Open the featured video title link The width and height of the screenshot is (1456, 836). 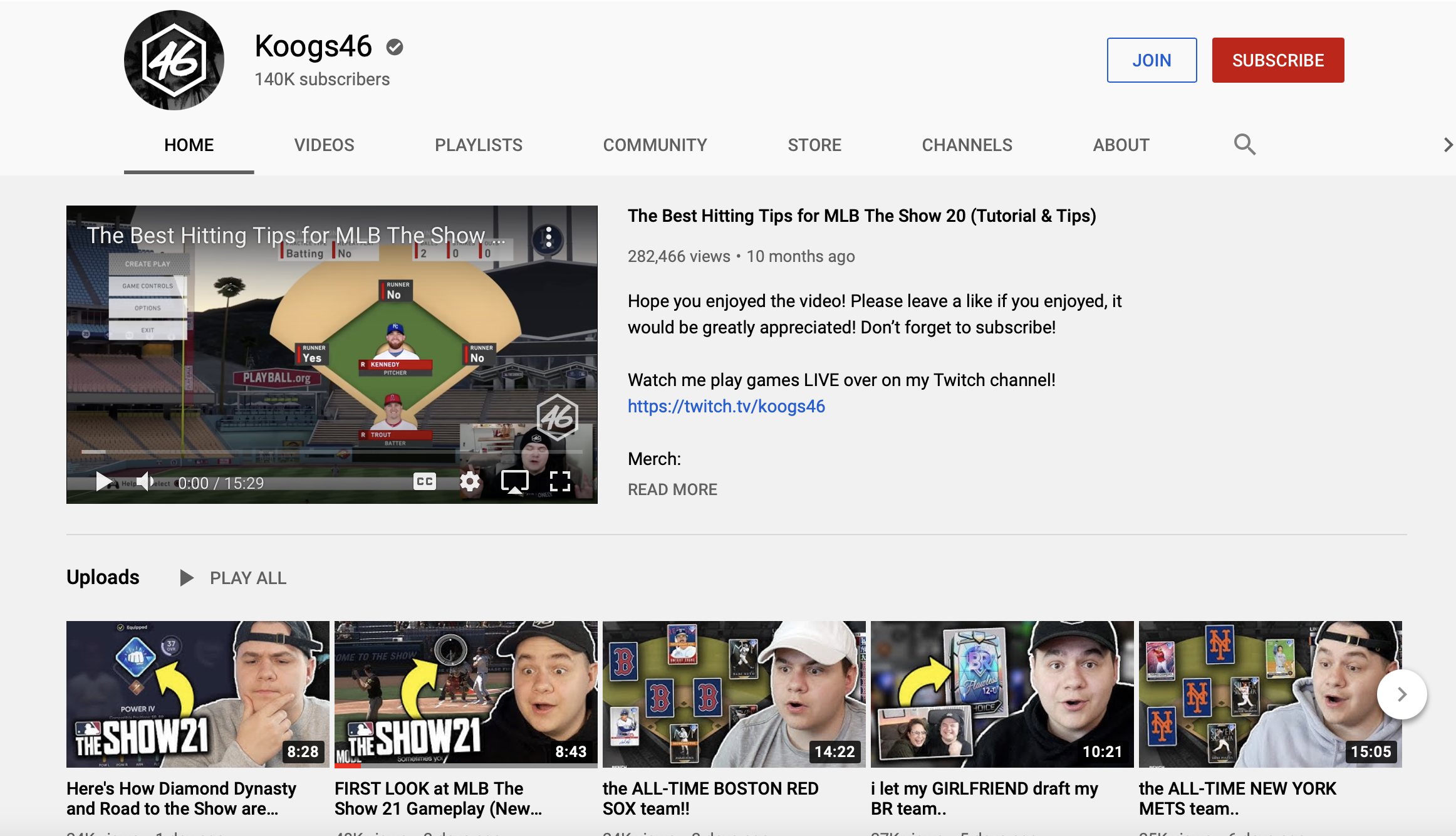862,216
